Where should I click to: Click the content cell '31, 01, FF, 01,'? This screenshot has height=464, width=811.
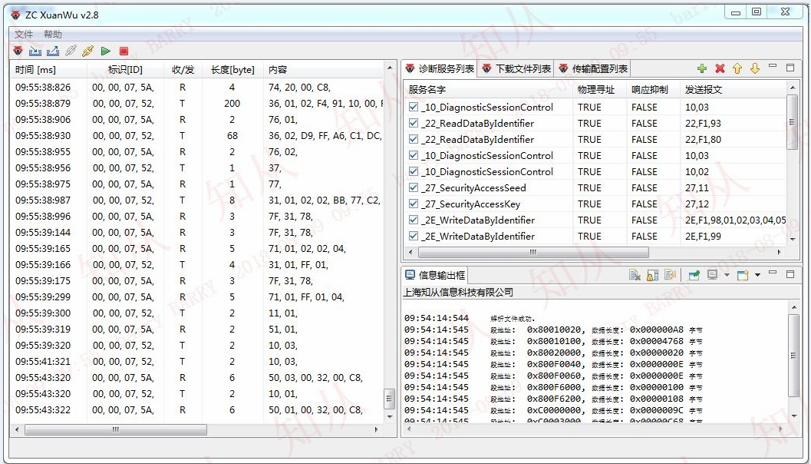coord(298,264)
